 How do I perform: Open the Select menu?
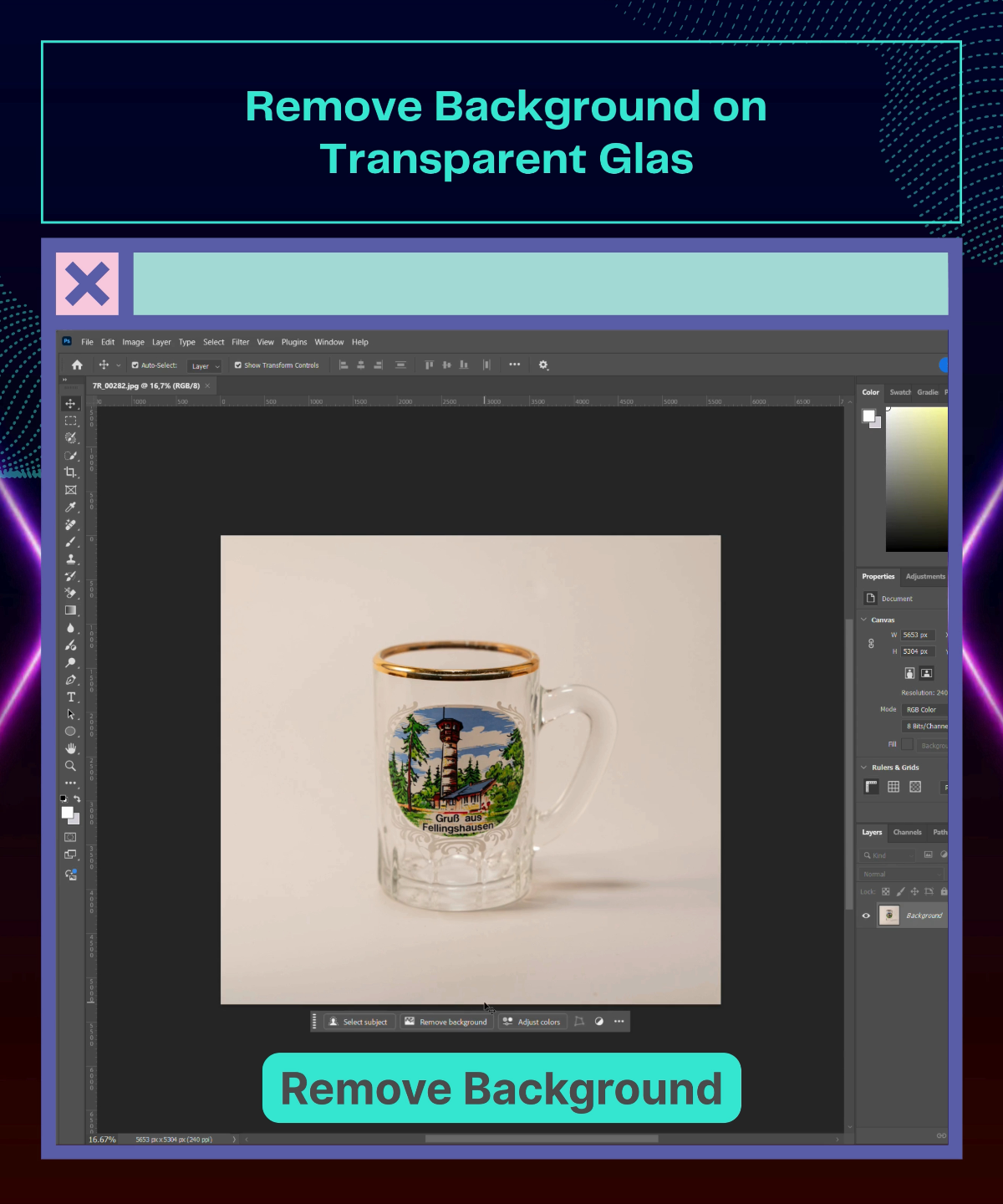point(213,342)
